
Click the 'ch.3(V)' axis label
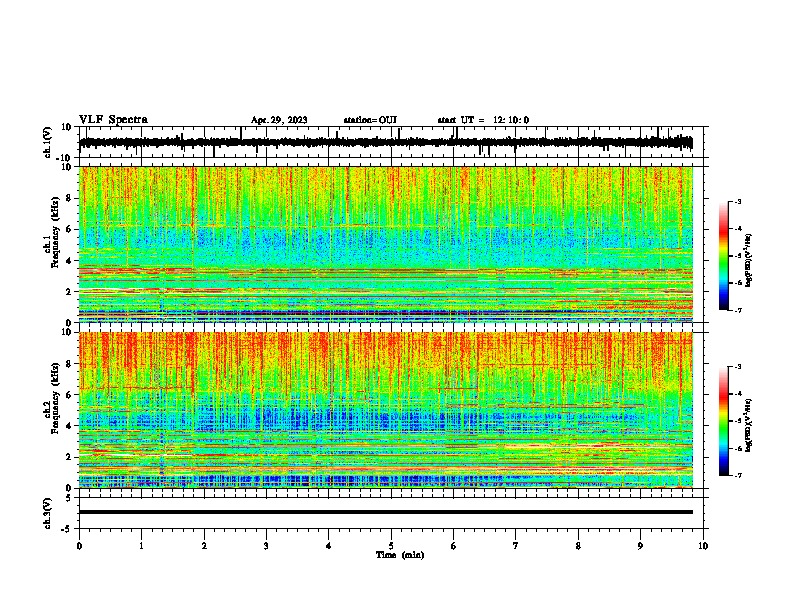point(48,513)
